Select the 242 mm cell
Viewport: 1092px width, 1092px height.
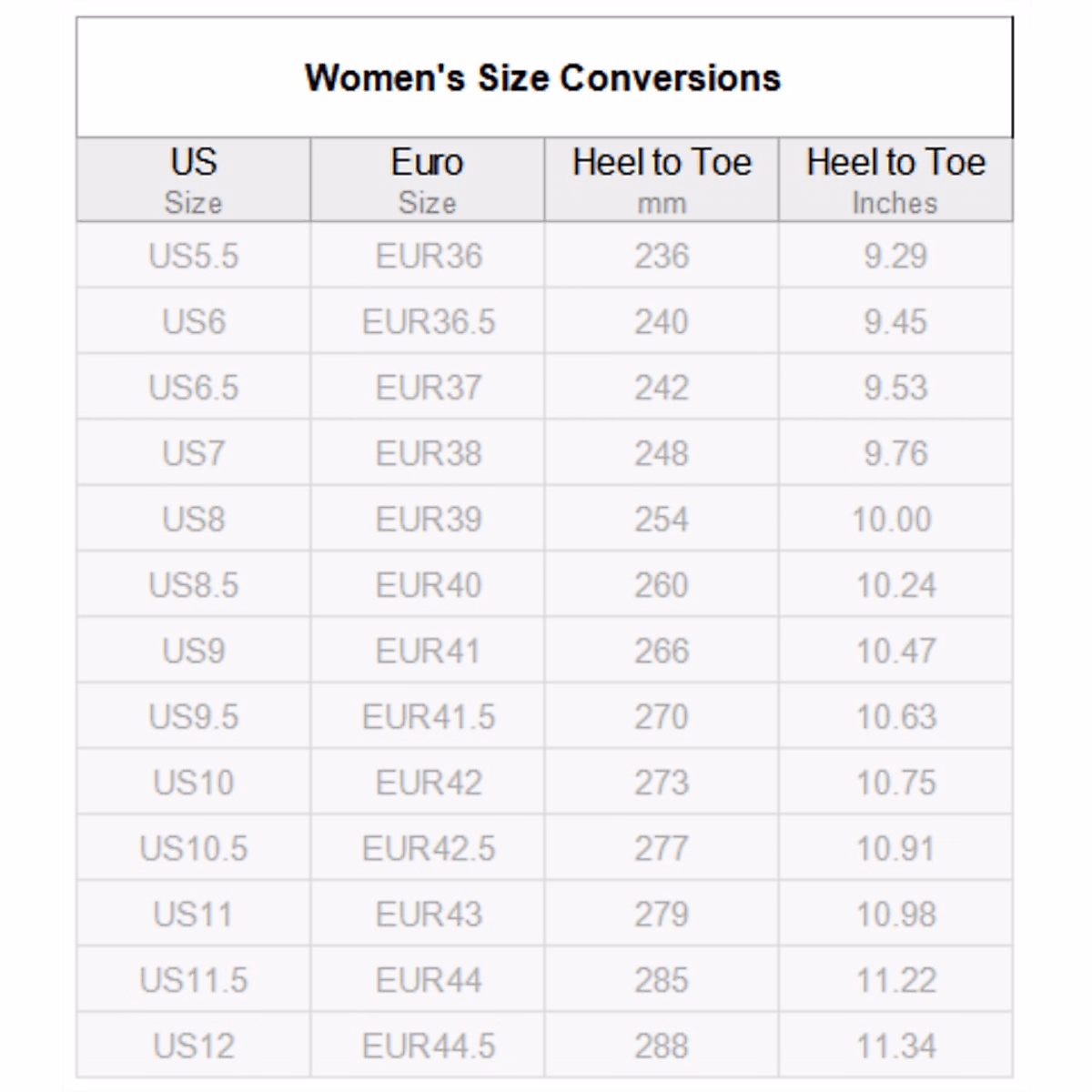(662, 388)
